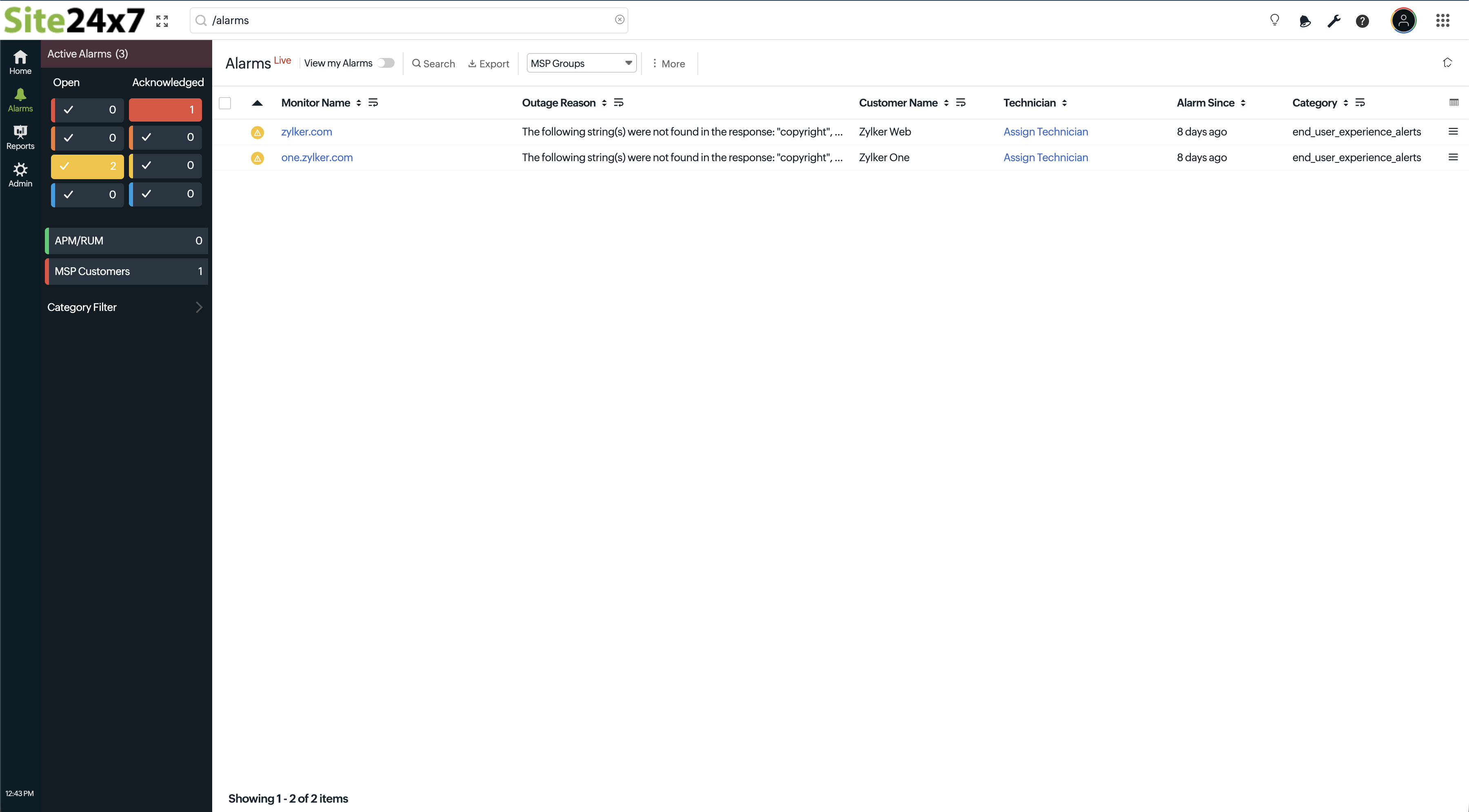
Task: Open the announcements megaphone icon
Action: 1304,21
